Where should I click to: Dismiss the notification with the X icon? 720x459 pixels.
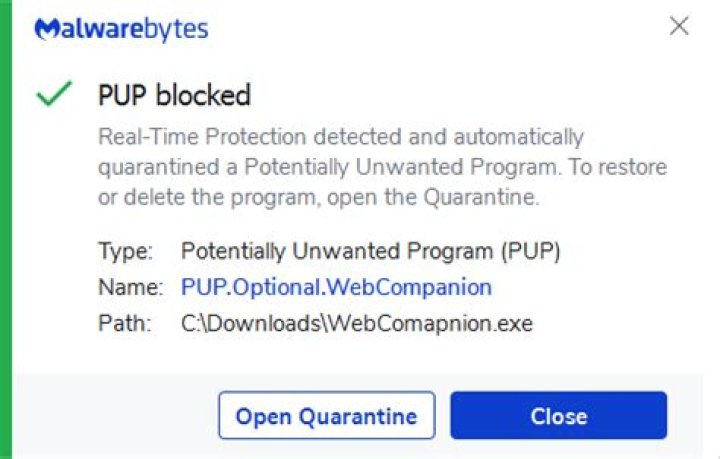(679, 26)
